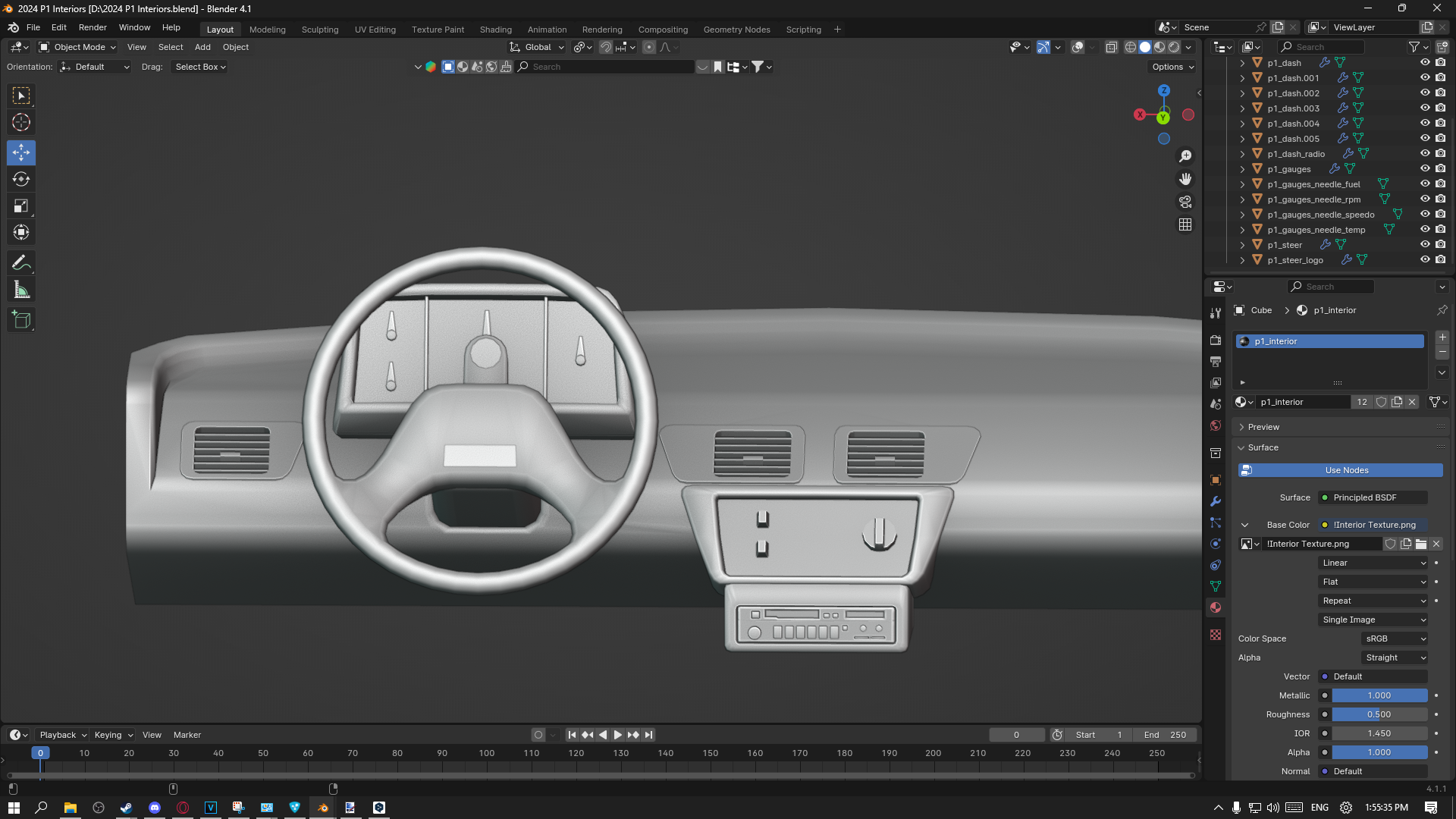
Task: Open the Physics properties tab
Action: click(1216, 544)
